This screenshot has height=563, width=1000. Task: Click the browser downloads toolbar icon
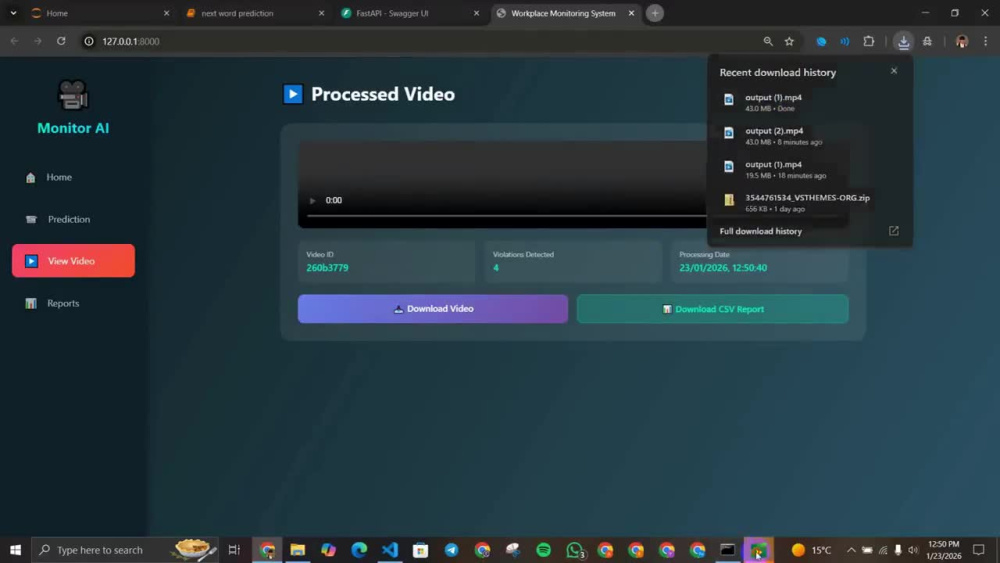903,41
